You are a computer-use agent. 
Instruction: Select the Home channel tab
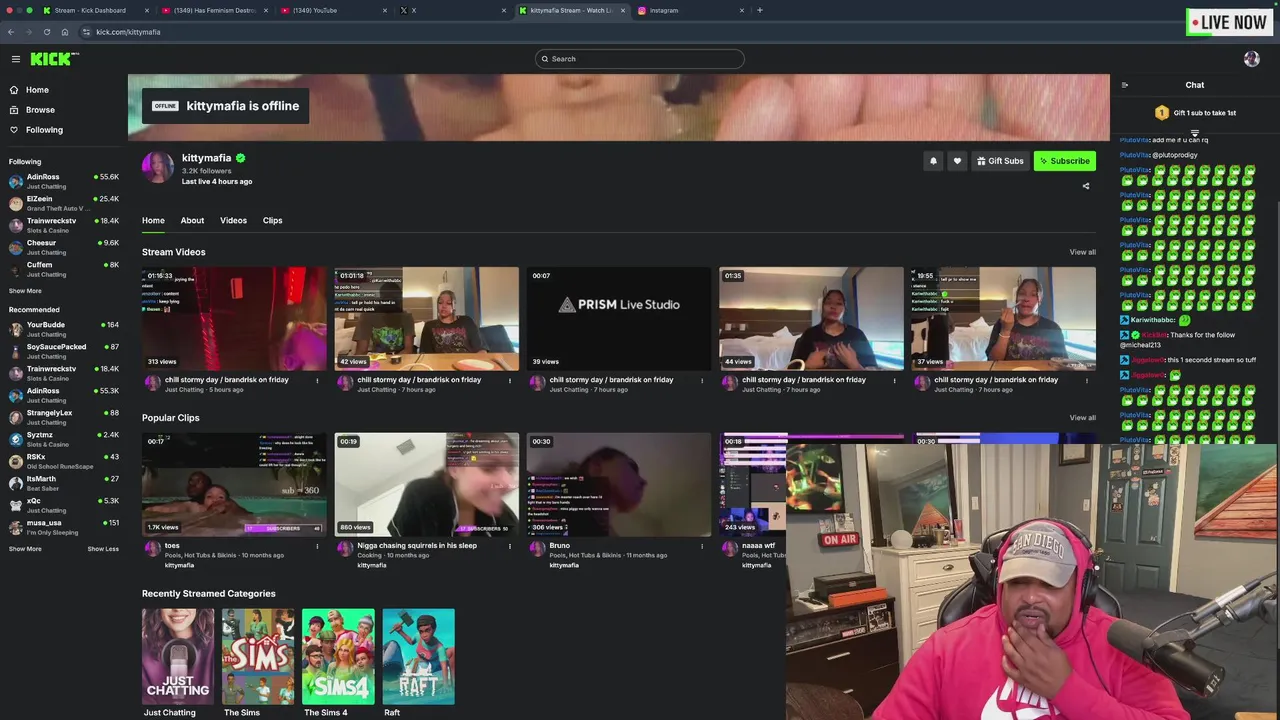click(153, 220)
